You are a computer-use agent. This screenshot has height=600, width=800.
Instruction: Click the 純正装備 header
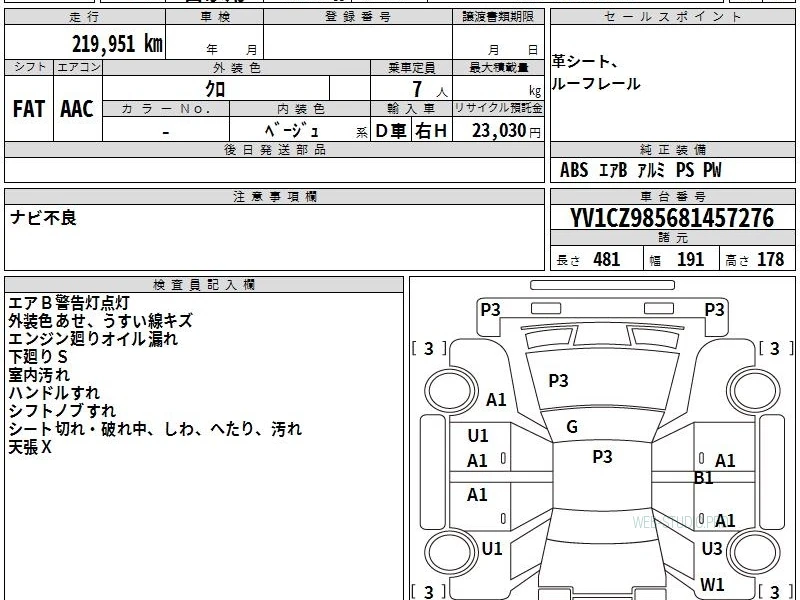pos(672,150)
